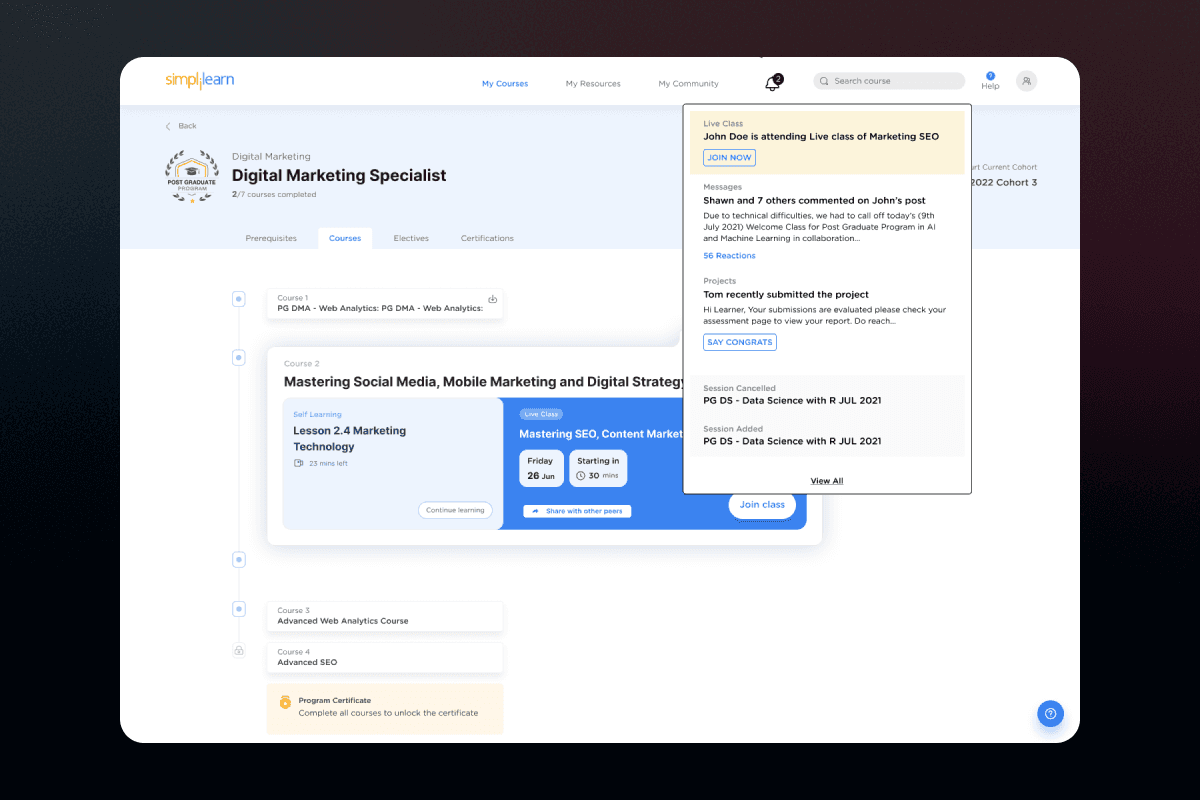Click the blue help bubble icon
Screen dimensions: 1200x800
tap(1050, 713)
